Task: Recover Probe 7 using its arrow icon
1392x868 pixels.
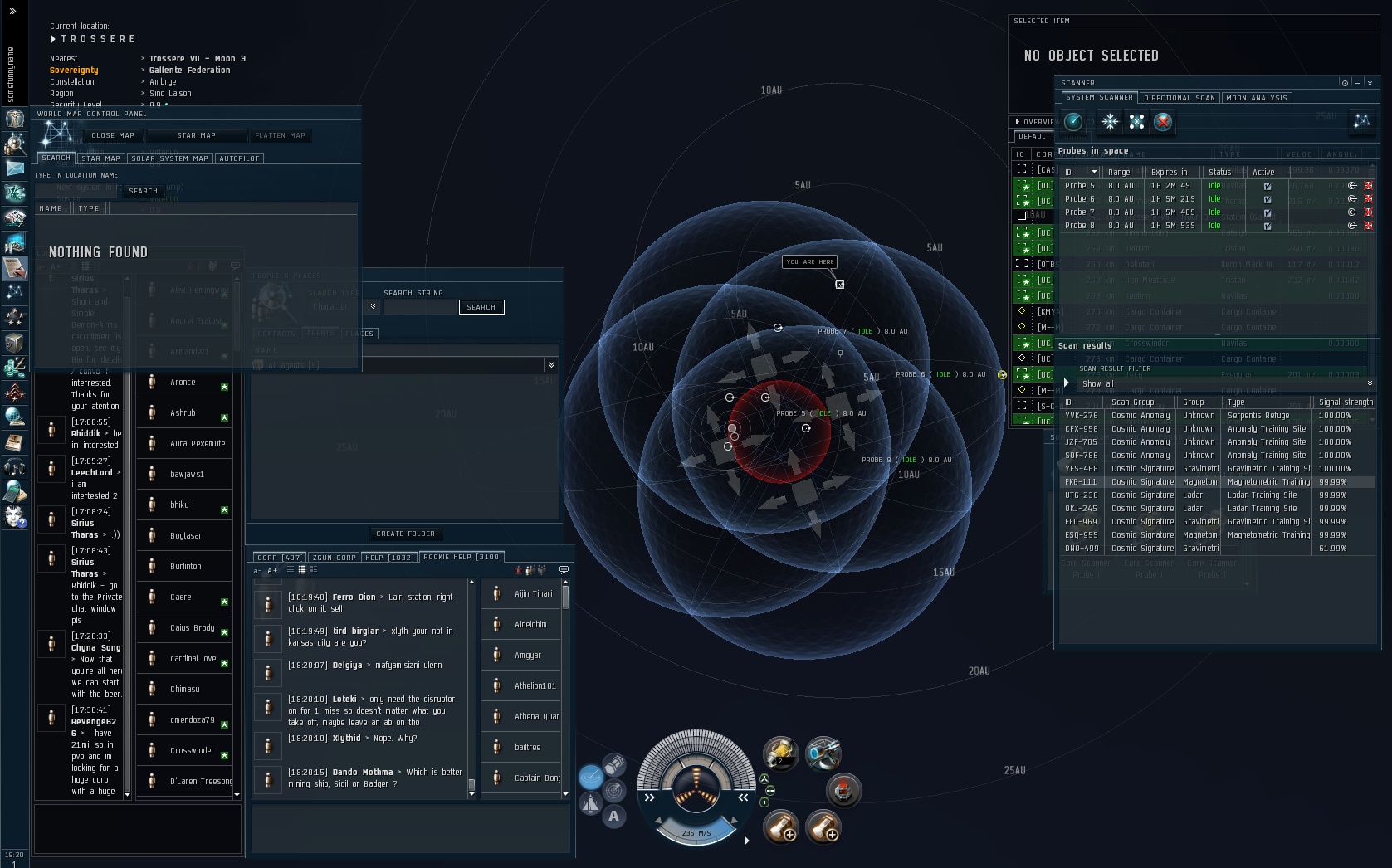Action: point(1352,212)
